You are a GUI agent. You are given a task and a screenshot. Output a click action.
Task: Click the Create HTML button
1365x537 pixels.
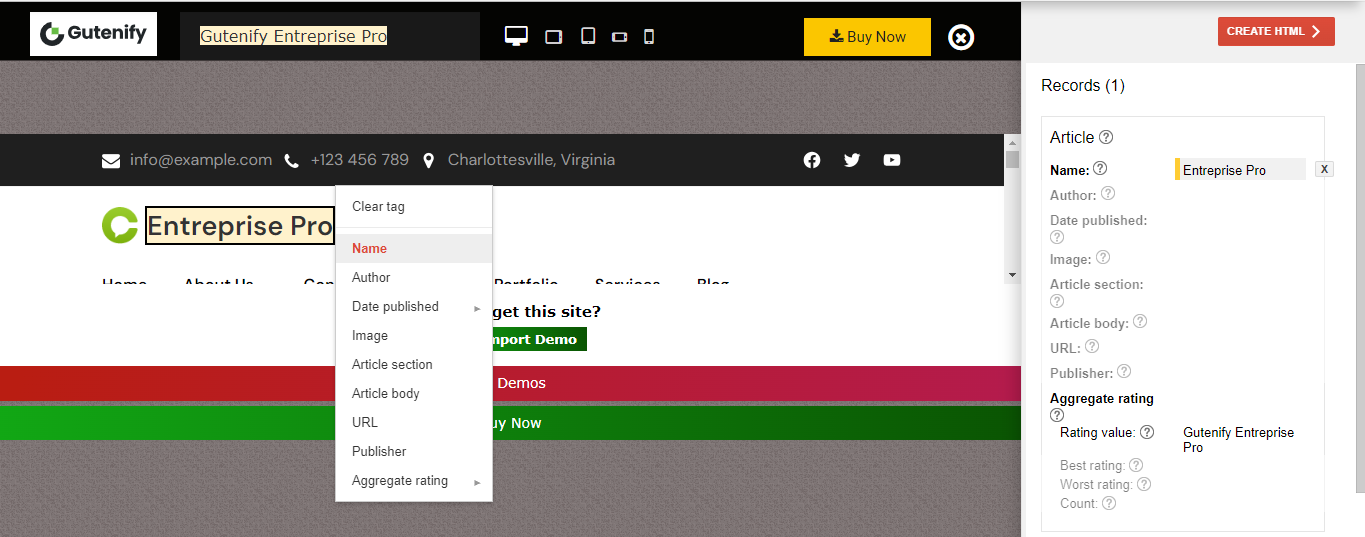(x=1276, y=31)
